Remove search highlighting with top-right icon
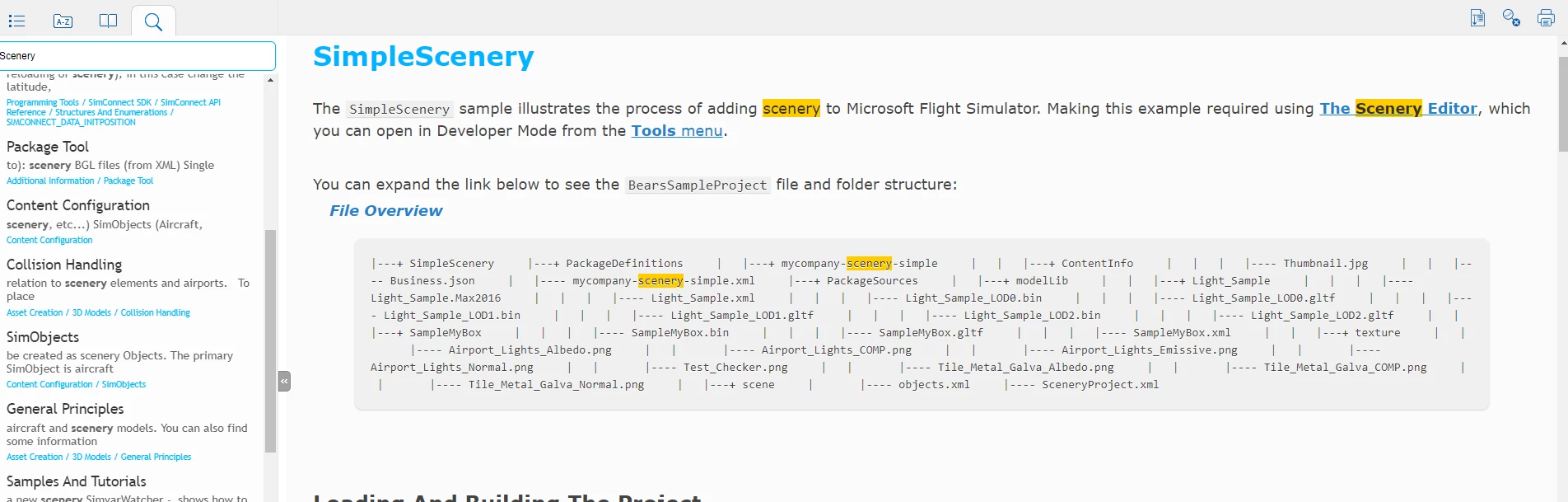Screen dimensions: 1568x502 click(1511, 17)
